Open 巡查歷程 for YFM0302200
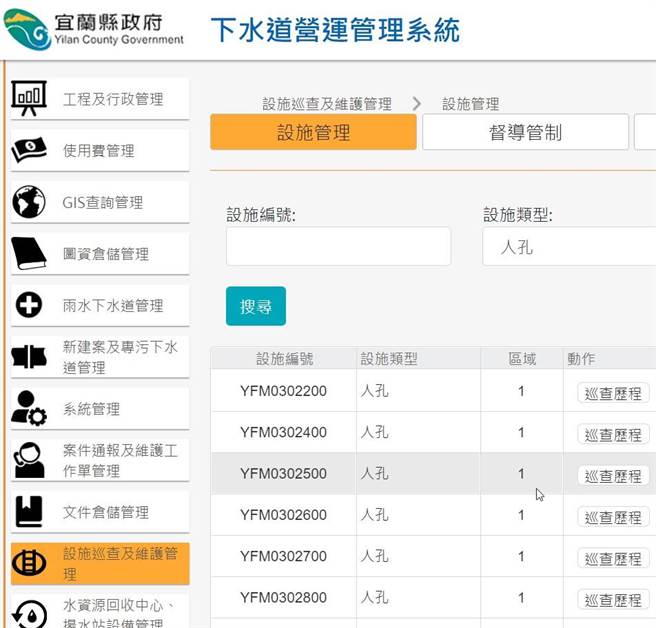 (x=613, y=393)
